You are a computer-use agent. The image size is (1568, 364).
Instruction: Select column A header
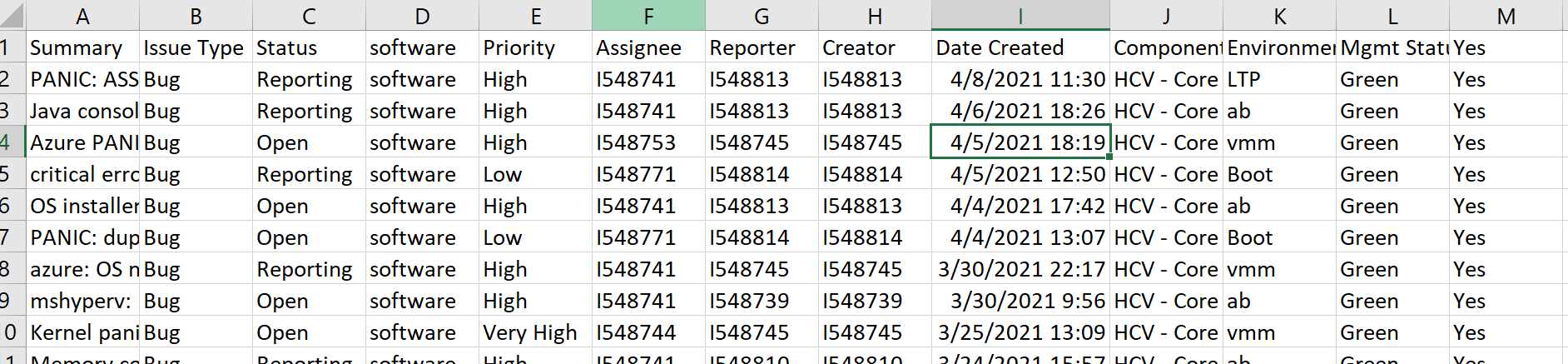click(x=82, y=16)
